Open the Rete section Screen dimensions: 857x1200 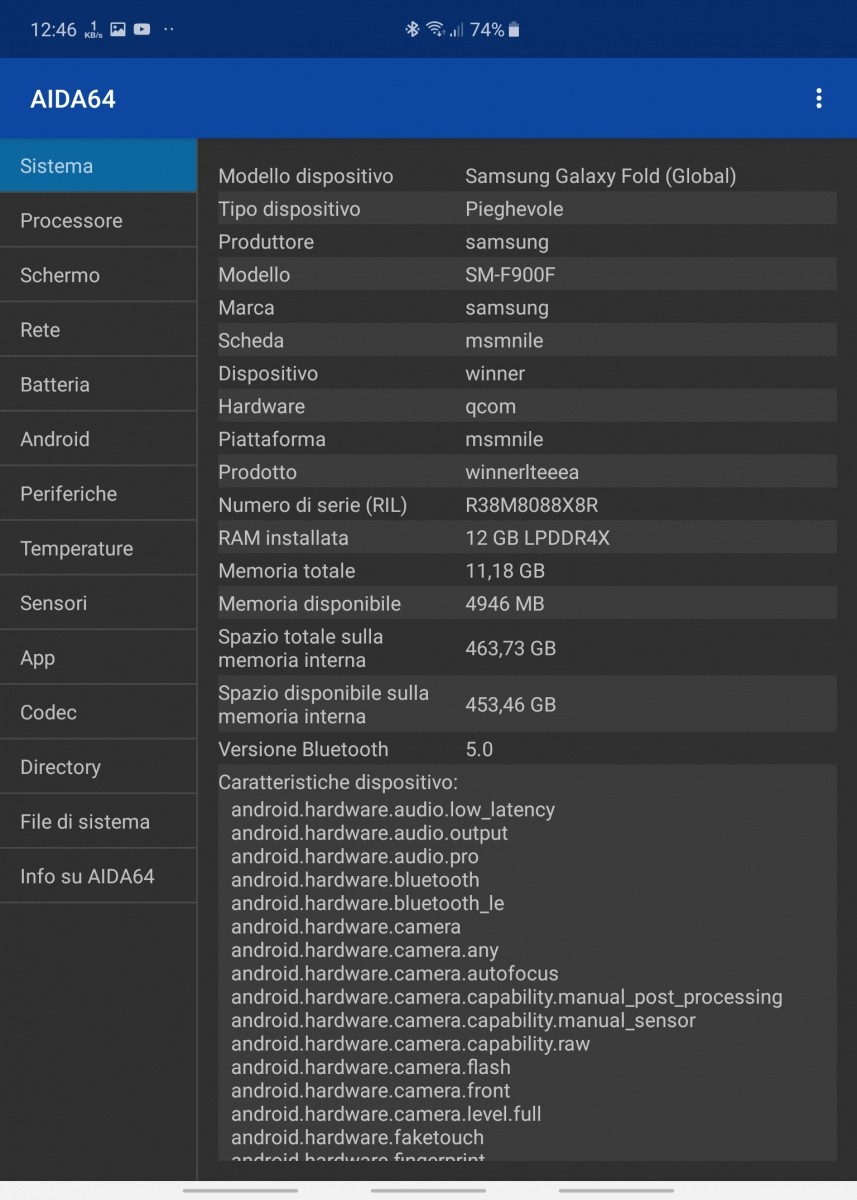point(98,330)
